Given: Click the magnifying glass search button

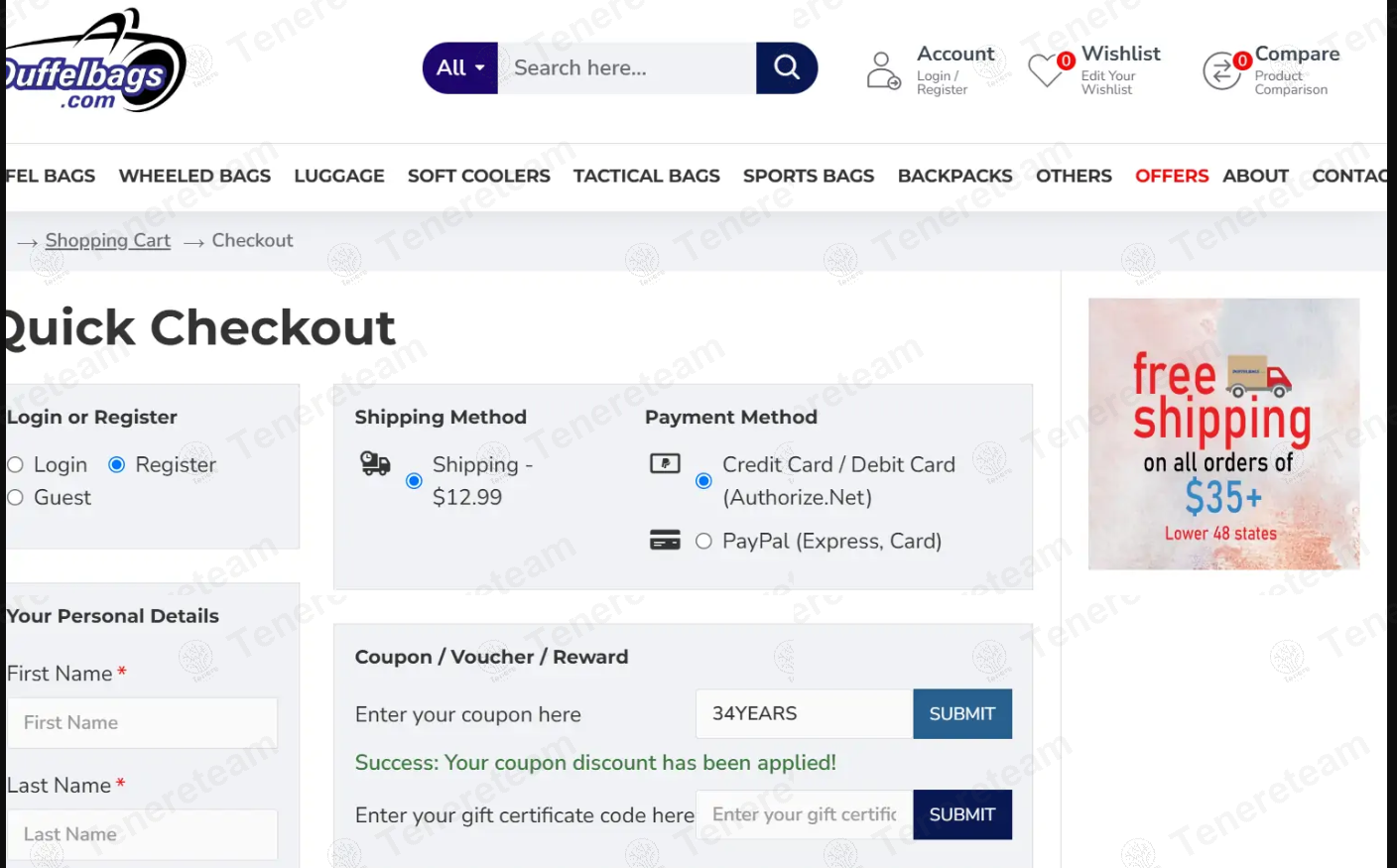Looking at the screenshot, I should tap(787, 67).
